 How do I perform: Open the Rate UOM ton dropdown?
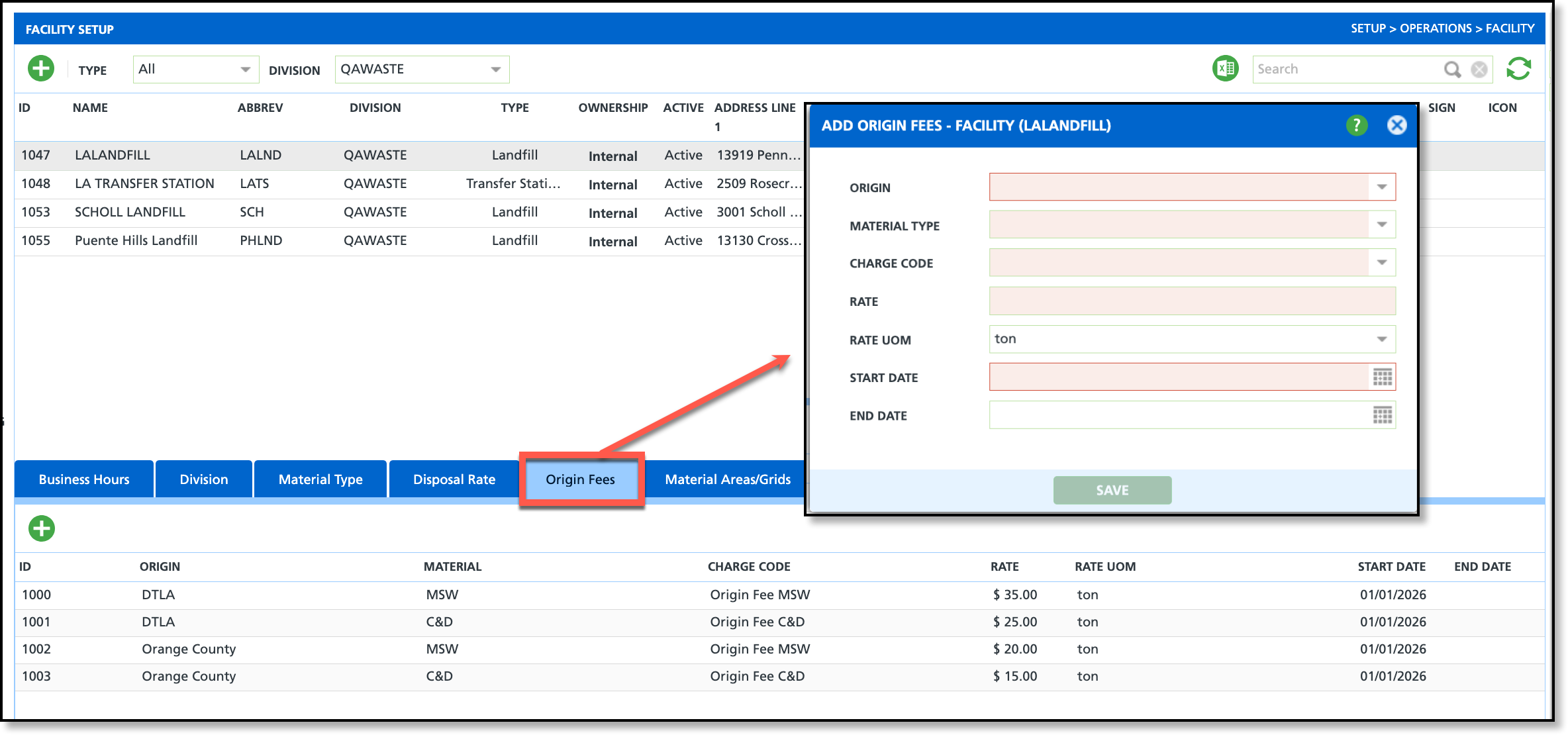pos(1382,340)
